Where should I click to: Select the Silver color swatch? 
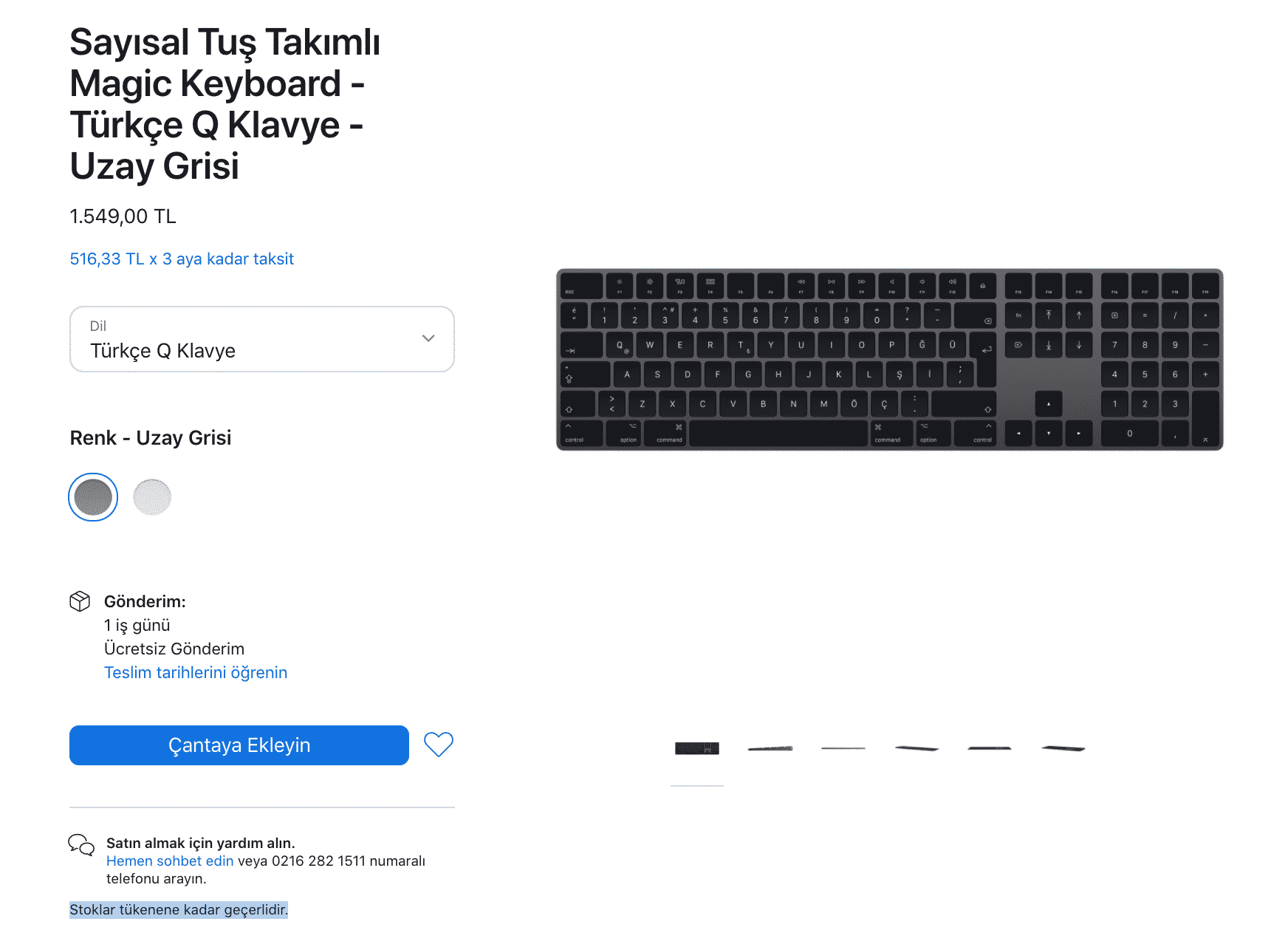pos(152,497)
